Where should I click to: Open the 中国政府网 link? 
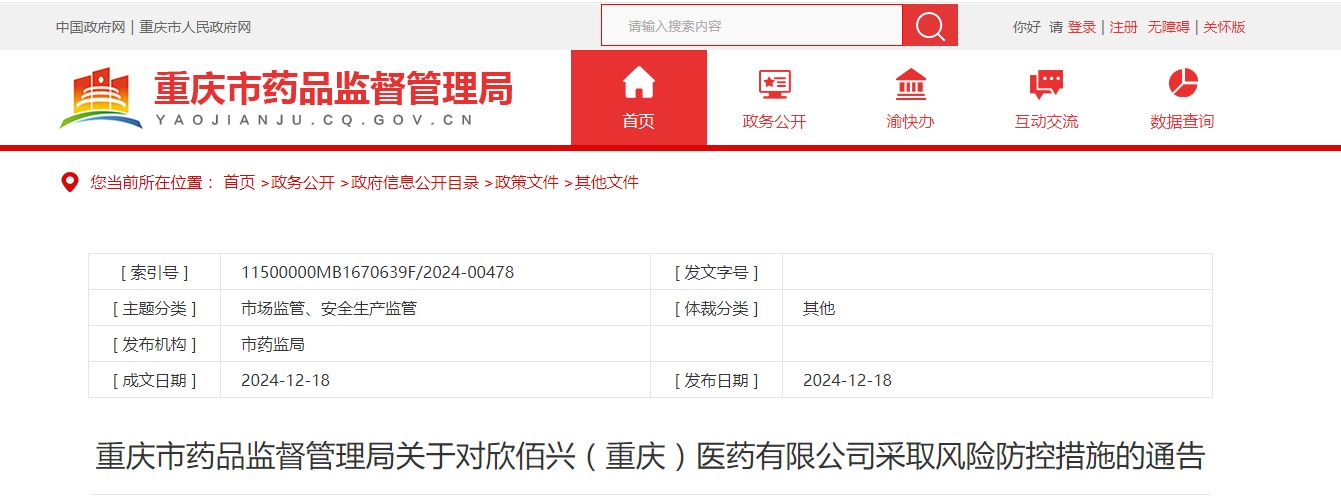(90, 27)
